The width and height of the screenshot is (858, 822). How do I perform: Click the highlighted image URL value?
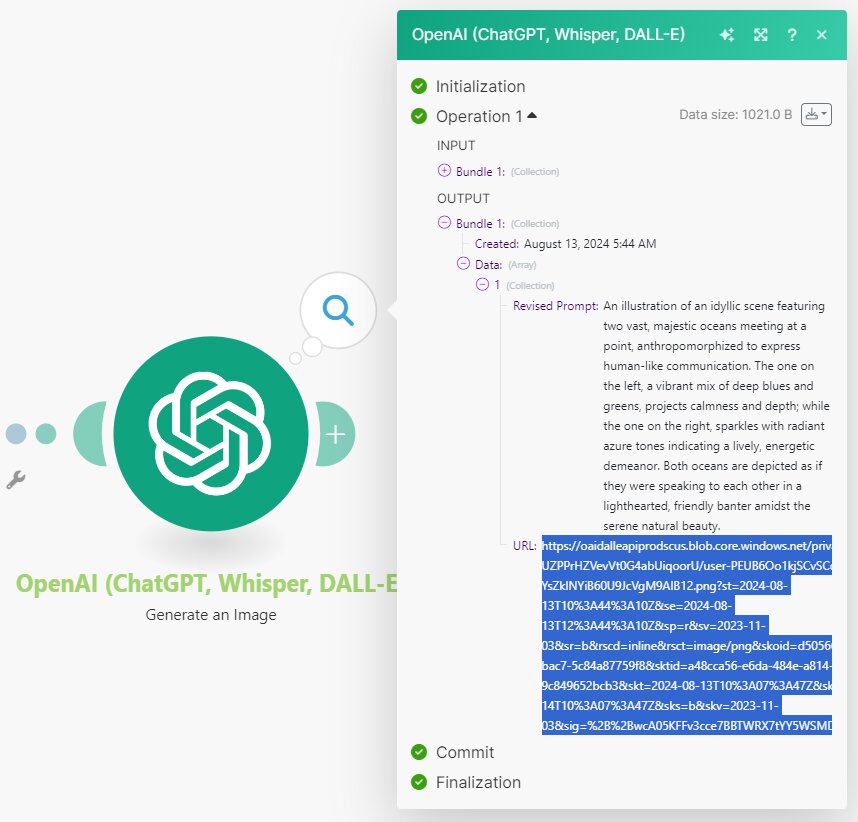687,635
